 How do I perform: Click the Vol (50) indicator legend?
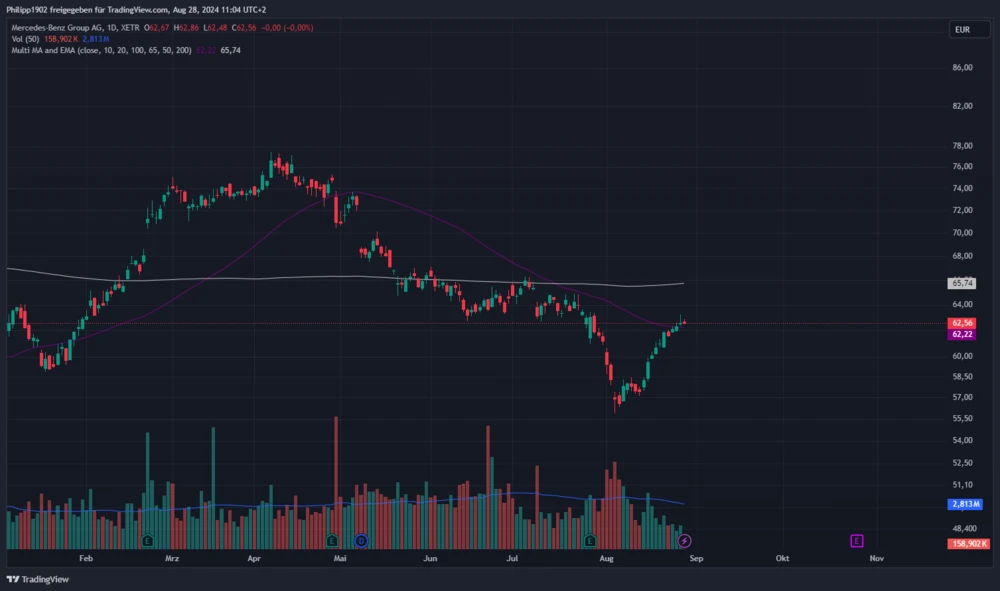tap(25, 38)
